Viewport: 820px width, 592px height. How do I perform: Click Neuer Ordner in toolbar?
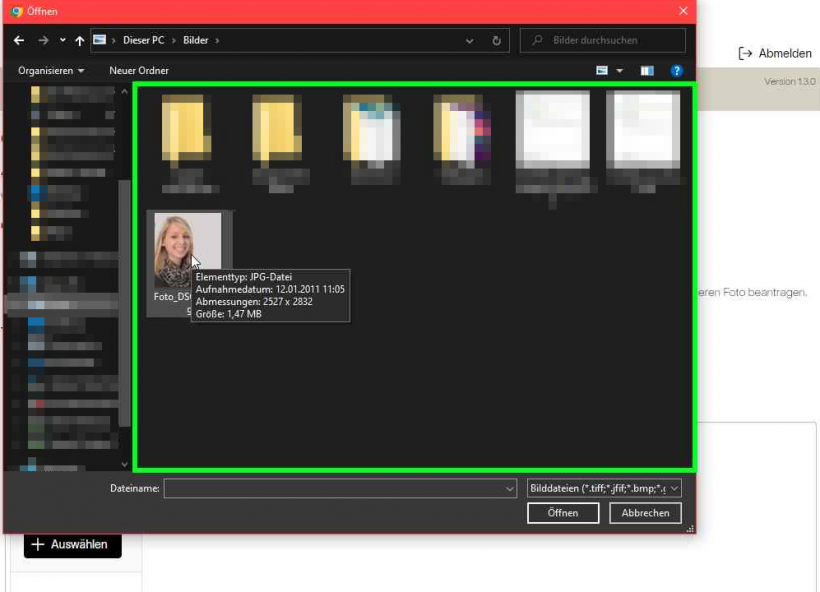click(x=139, y=71)
